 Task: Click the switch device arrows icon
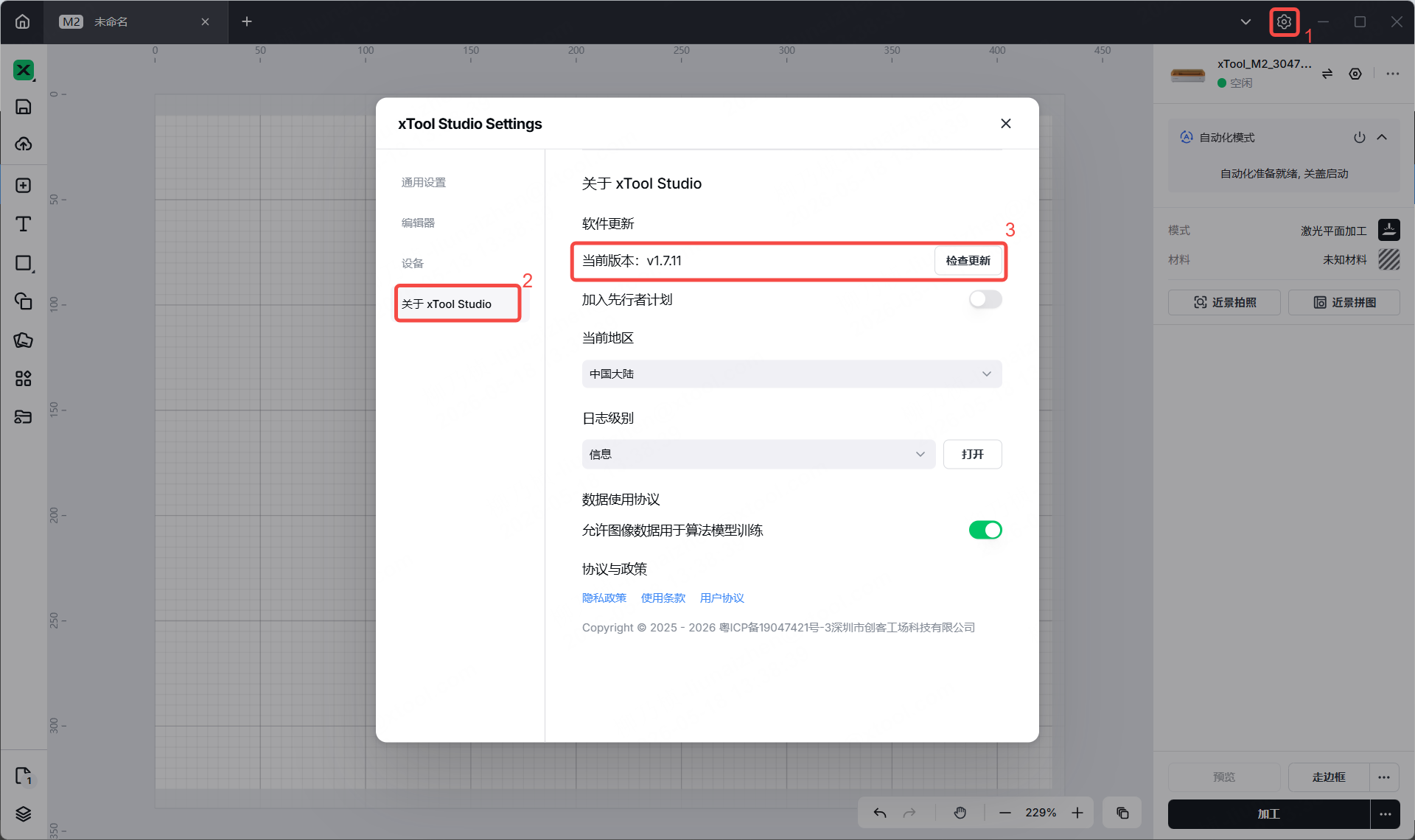coord(1327,74)
